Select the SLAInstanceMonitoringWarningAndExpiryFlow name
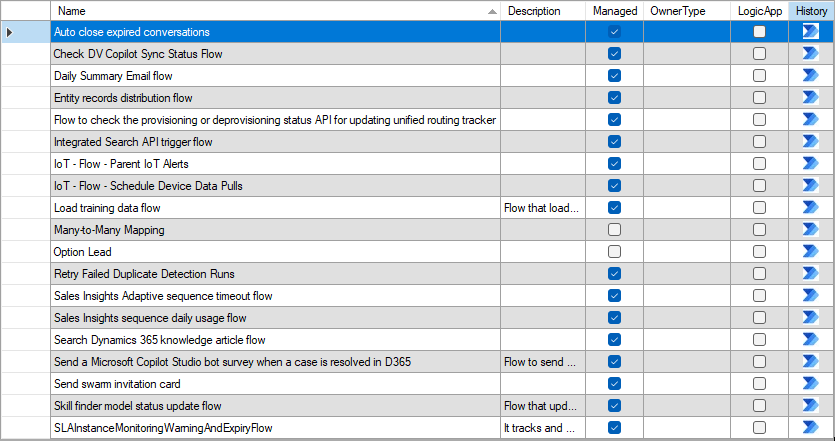The width and height of the screenshot is (835, 441). click(x=276, y=428)
